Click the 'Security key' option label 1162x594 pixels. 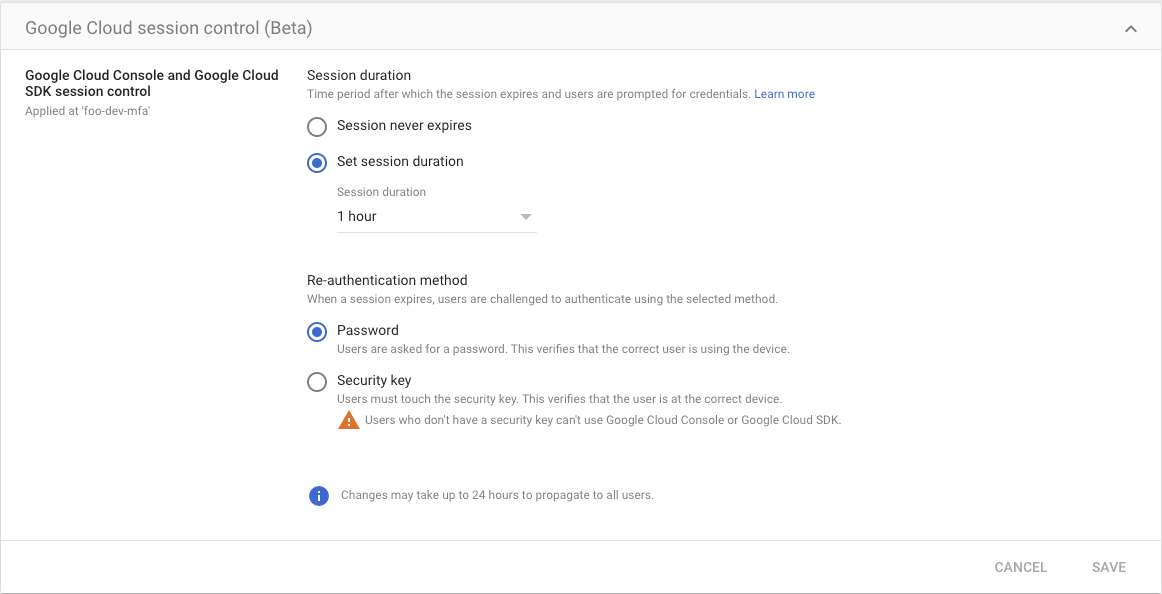click(374, 381)
